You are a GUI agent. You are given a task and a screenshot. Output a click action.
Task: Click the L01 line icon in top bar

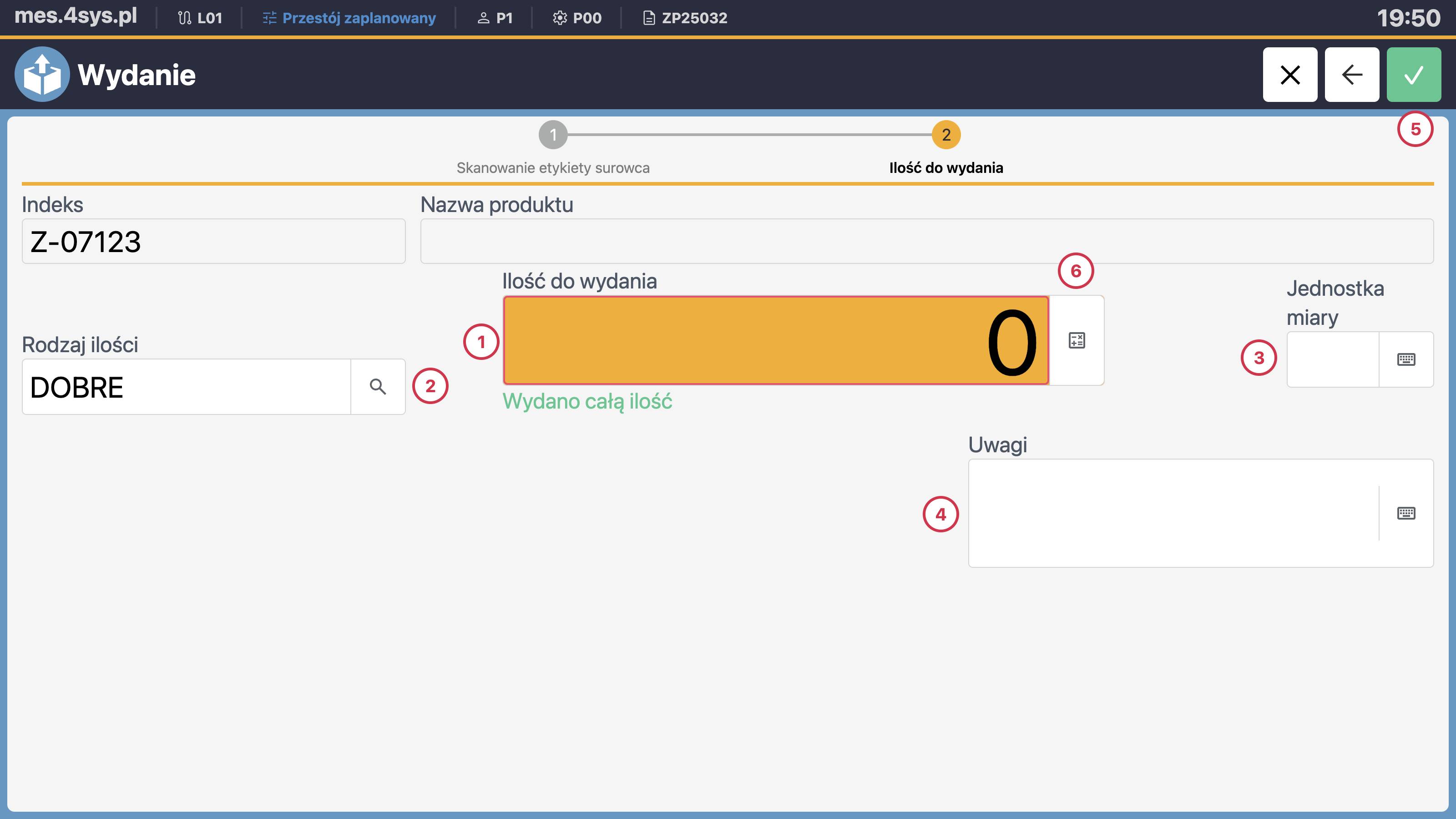184,18
